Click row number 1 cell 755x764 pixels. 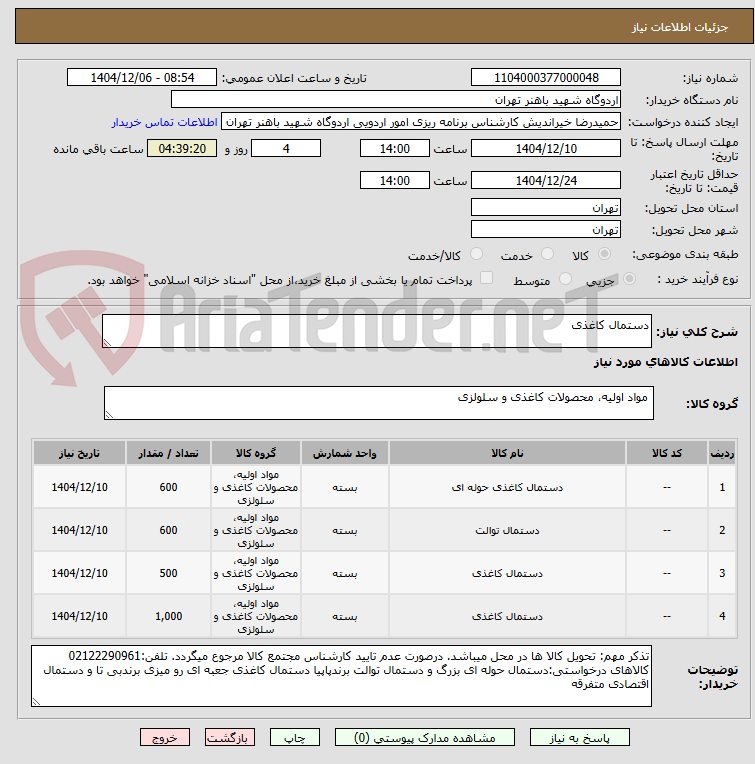click(x=722, y=487)
